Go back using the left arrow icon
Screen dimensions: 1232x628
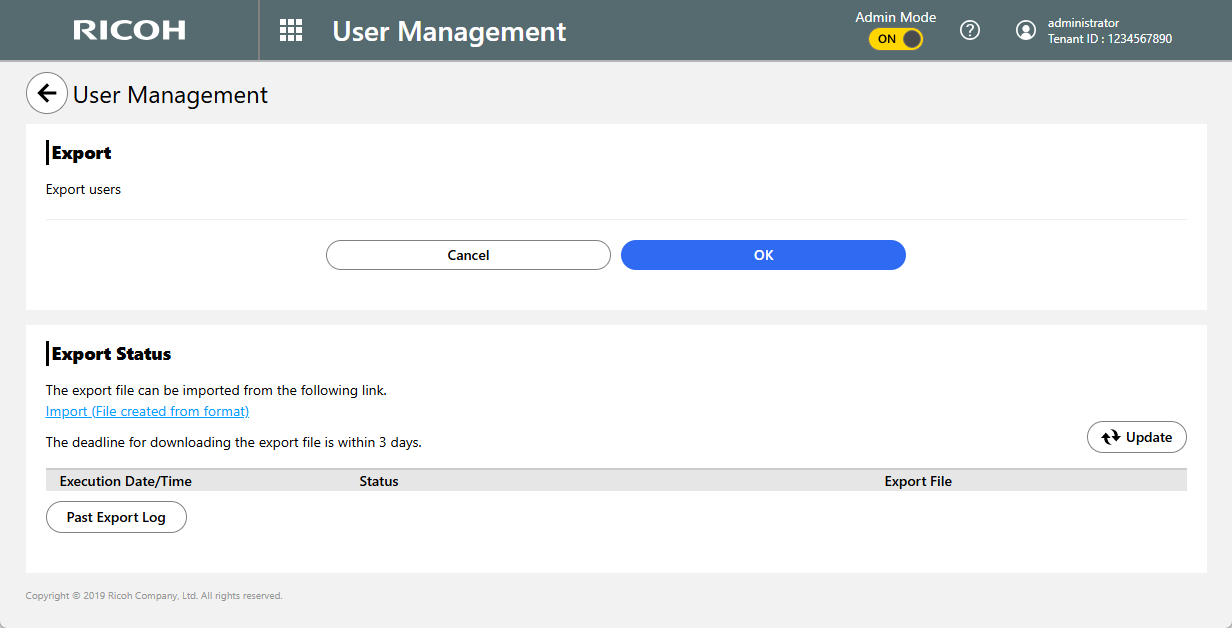click(47, 94)
